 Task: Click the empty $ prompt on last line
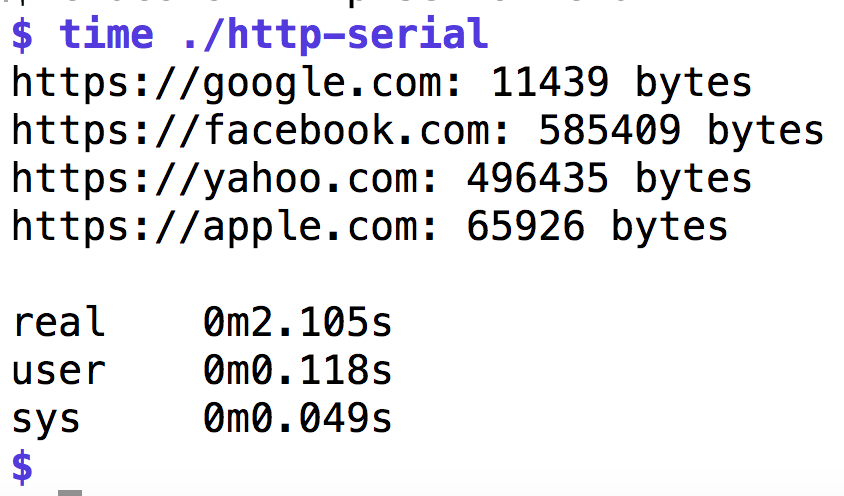click(22, 466)
